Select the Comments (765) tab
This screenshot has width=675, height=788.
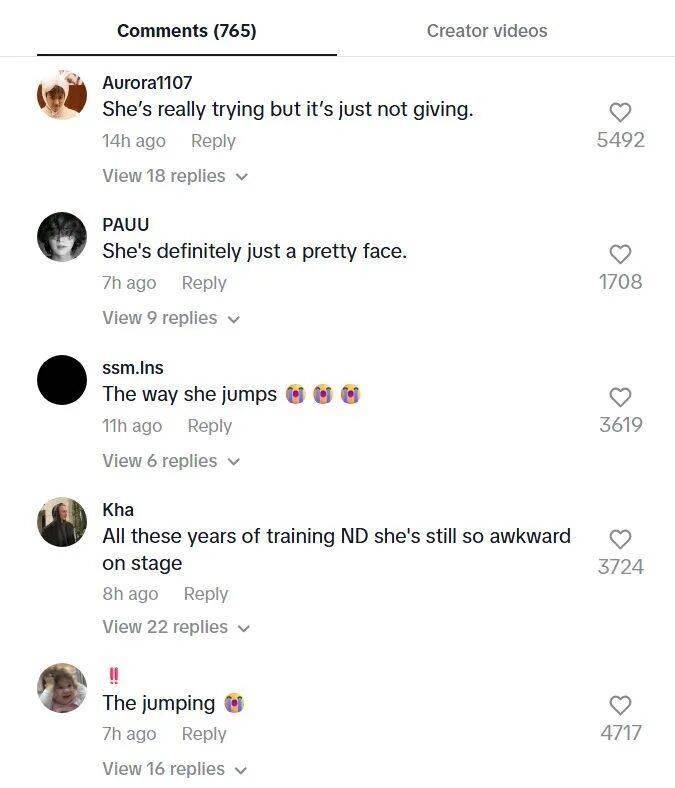point(187,31)
